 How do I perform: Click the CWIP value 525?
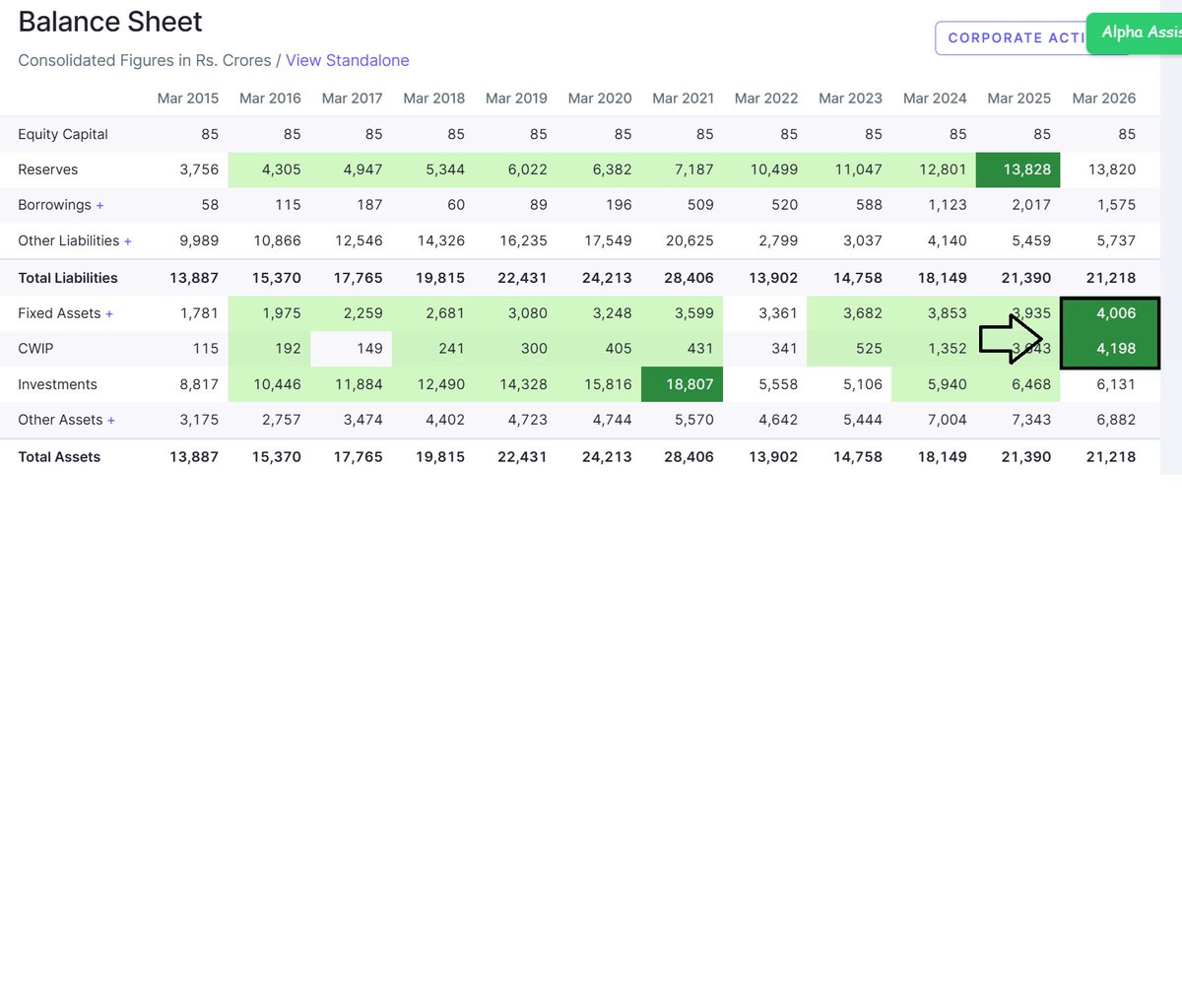(x=869, y=349)
